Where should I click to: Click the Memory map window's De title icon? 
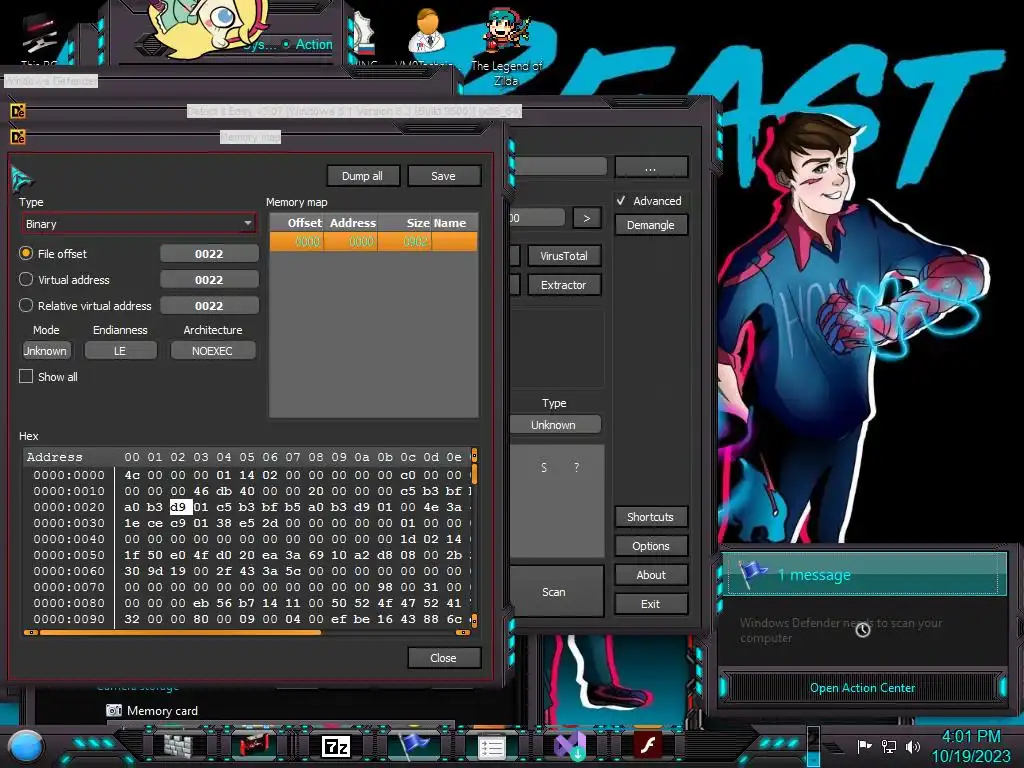(x=18, y=137)
